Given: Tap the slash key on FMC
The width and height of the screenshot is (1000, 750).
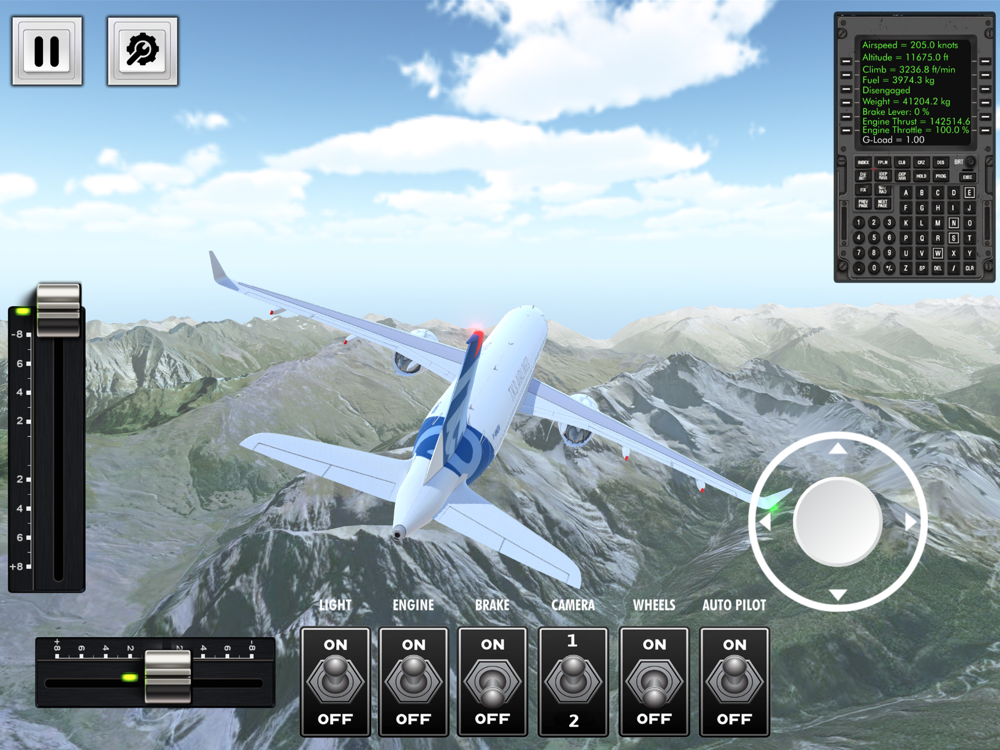Looking at the screenshot, I should 953,268.
